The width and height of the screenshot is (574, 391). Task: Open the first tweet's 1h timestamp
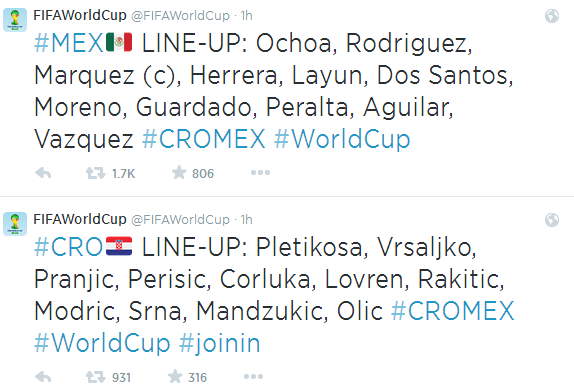coord(246,16)
